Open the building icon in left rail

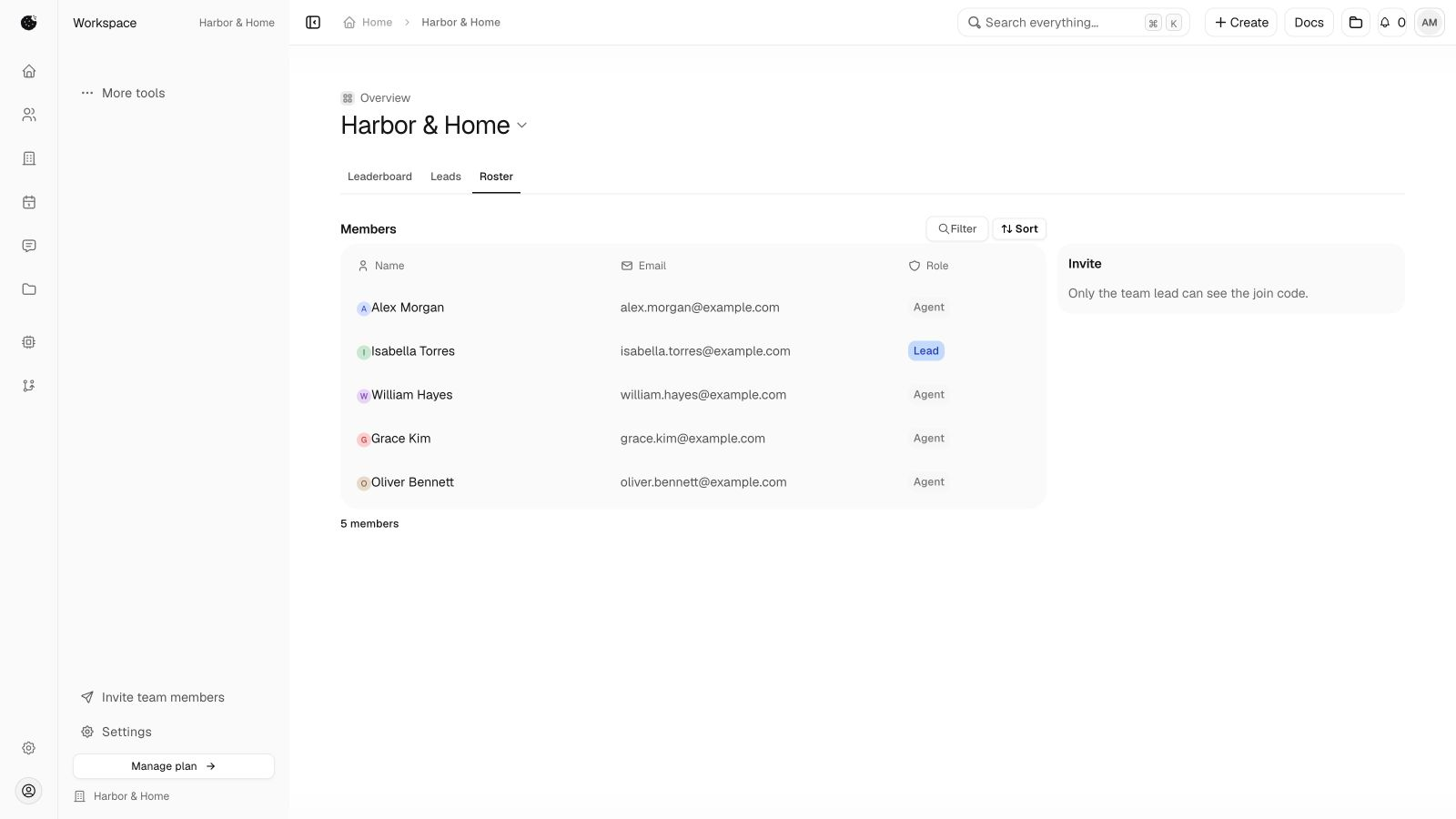29,158
